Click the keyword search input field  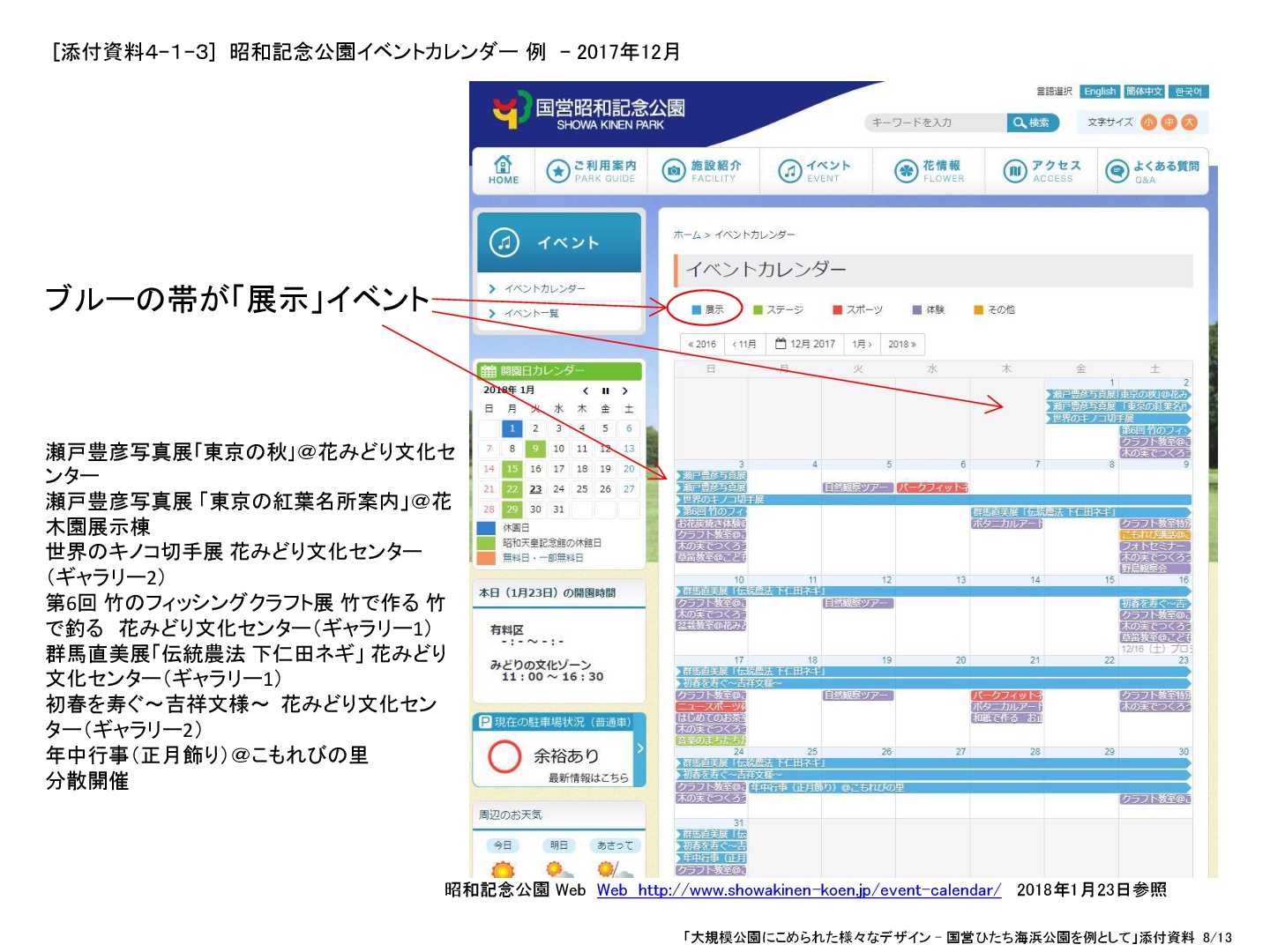pyautogui.click(x=935, y=123)
